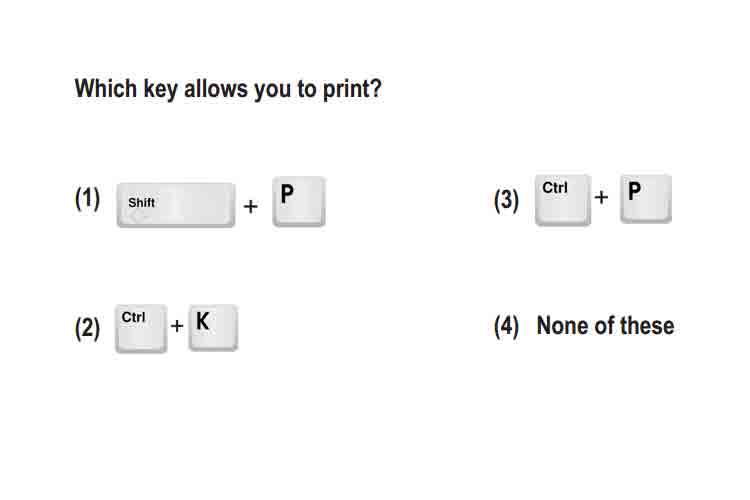The image size is (750, 500).
Task: Click the Shift key image
Action: coord(176,205)
